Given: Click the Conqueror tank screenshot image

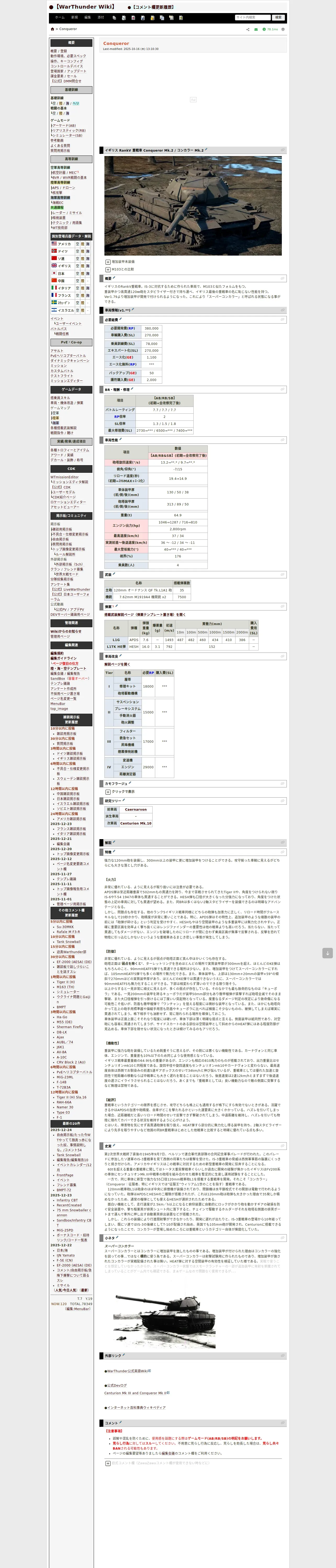Looking at the screenshot, I should pyautogui.click(x=193, y=206).
